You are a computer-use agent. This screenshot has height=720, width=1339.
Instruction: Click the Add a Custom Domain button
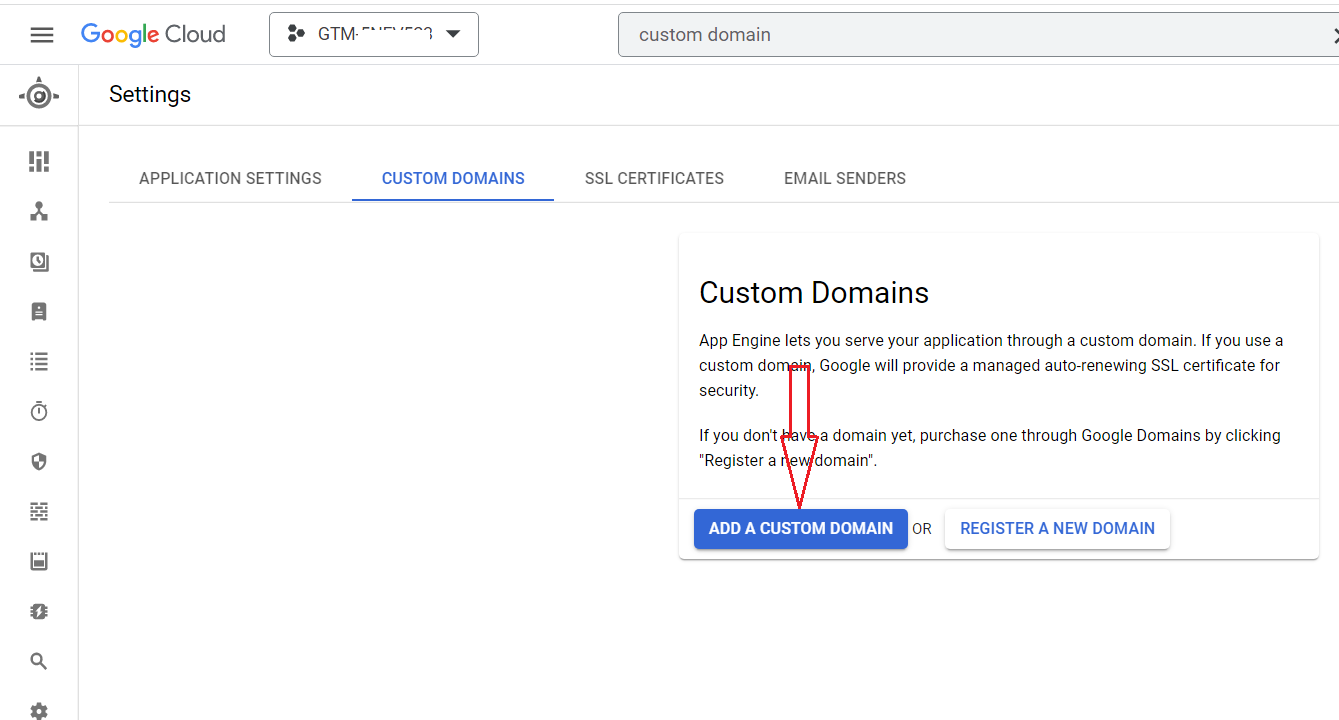pos(801,529)
